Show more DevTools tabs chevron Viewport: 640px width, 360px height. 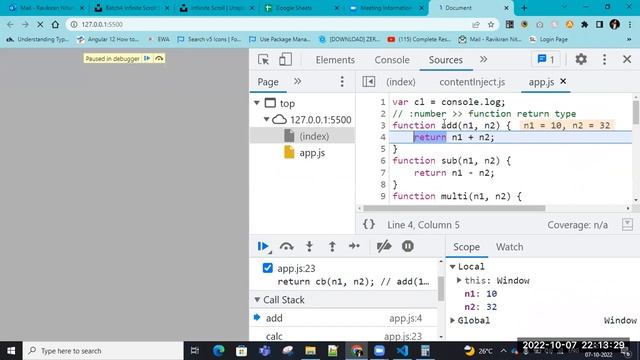(x=484, y=59)
